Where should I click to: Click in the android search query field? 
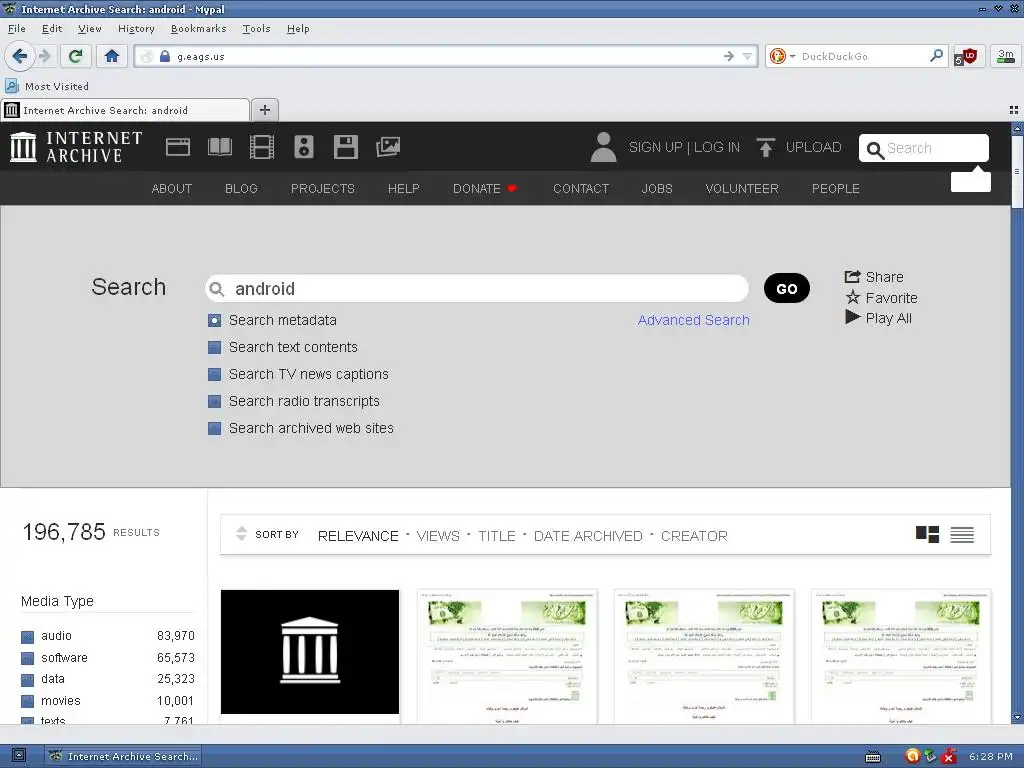477,289
